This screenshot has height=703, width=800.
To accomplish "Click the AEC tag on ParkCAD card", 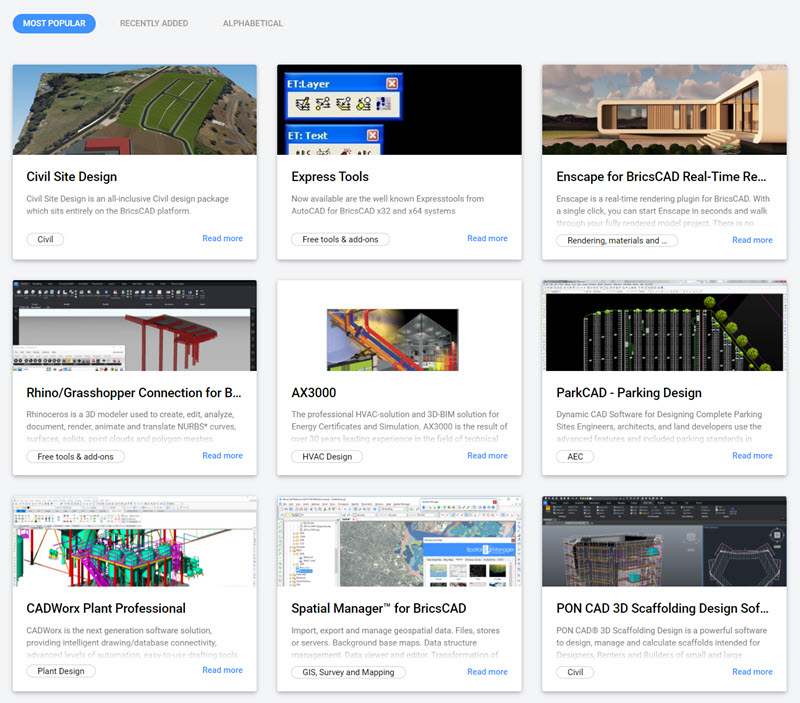I will pos(575,456).
